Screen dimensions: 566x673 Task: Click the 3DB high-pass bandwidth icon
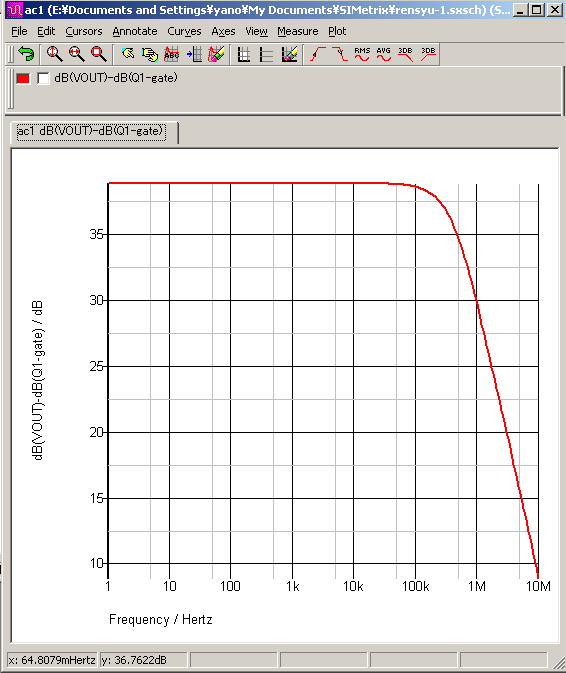tap(428, 55)
